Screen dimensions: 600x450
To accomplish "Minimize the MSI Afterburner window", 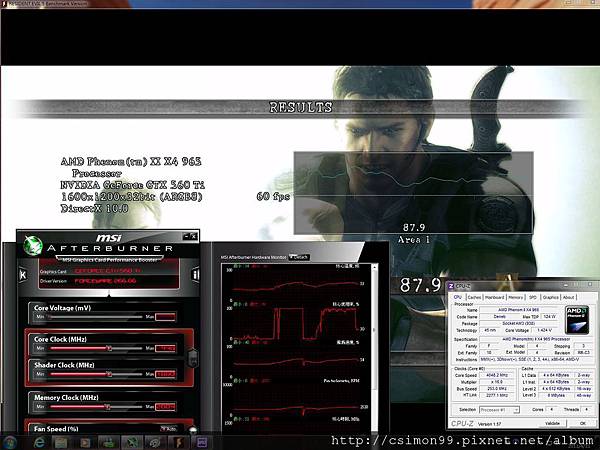I will [186, 236].
